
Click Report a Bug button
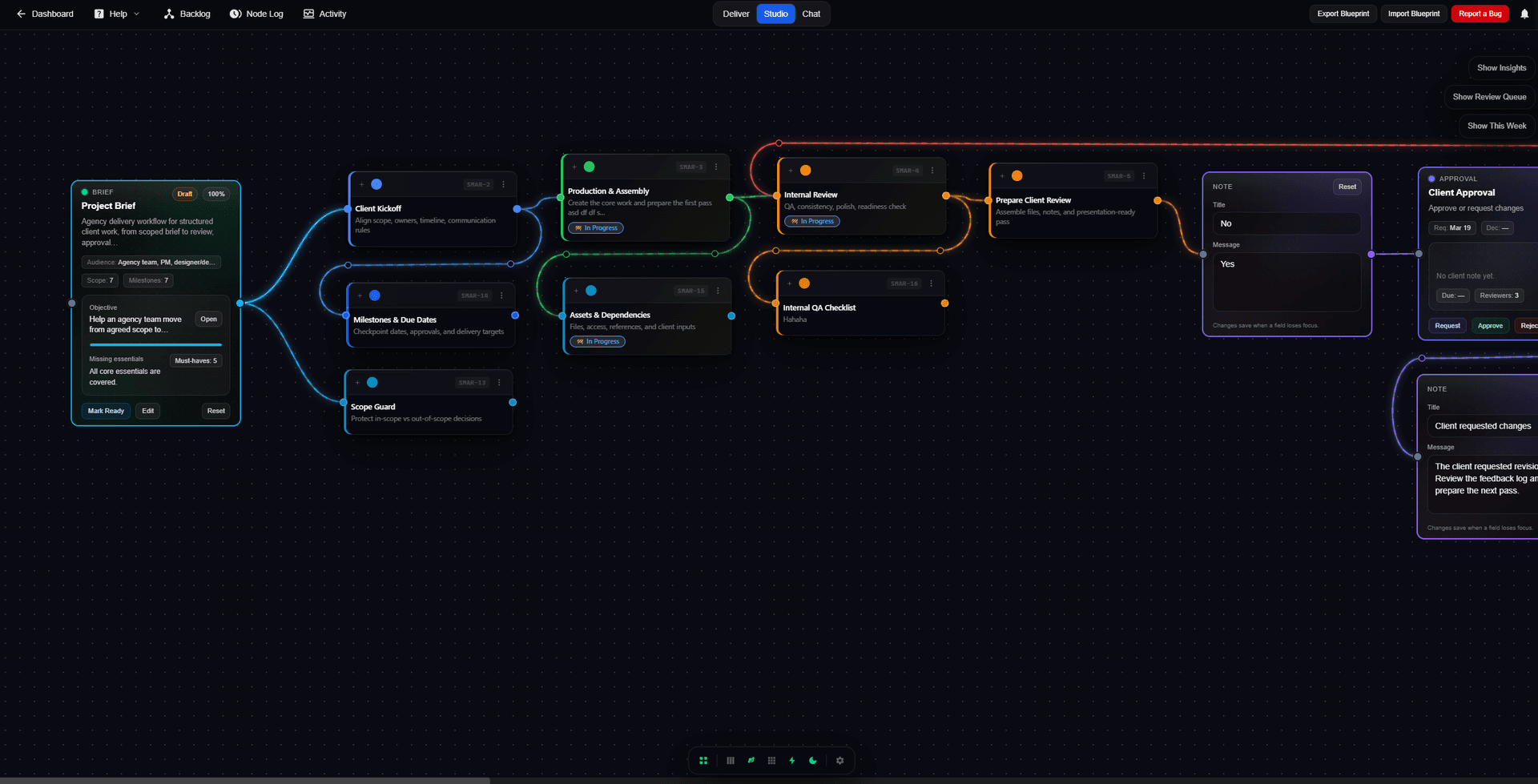pos(1480,14)
